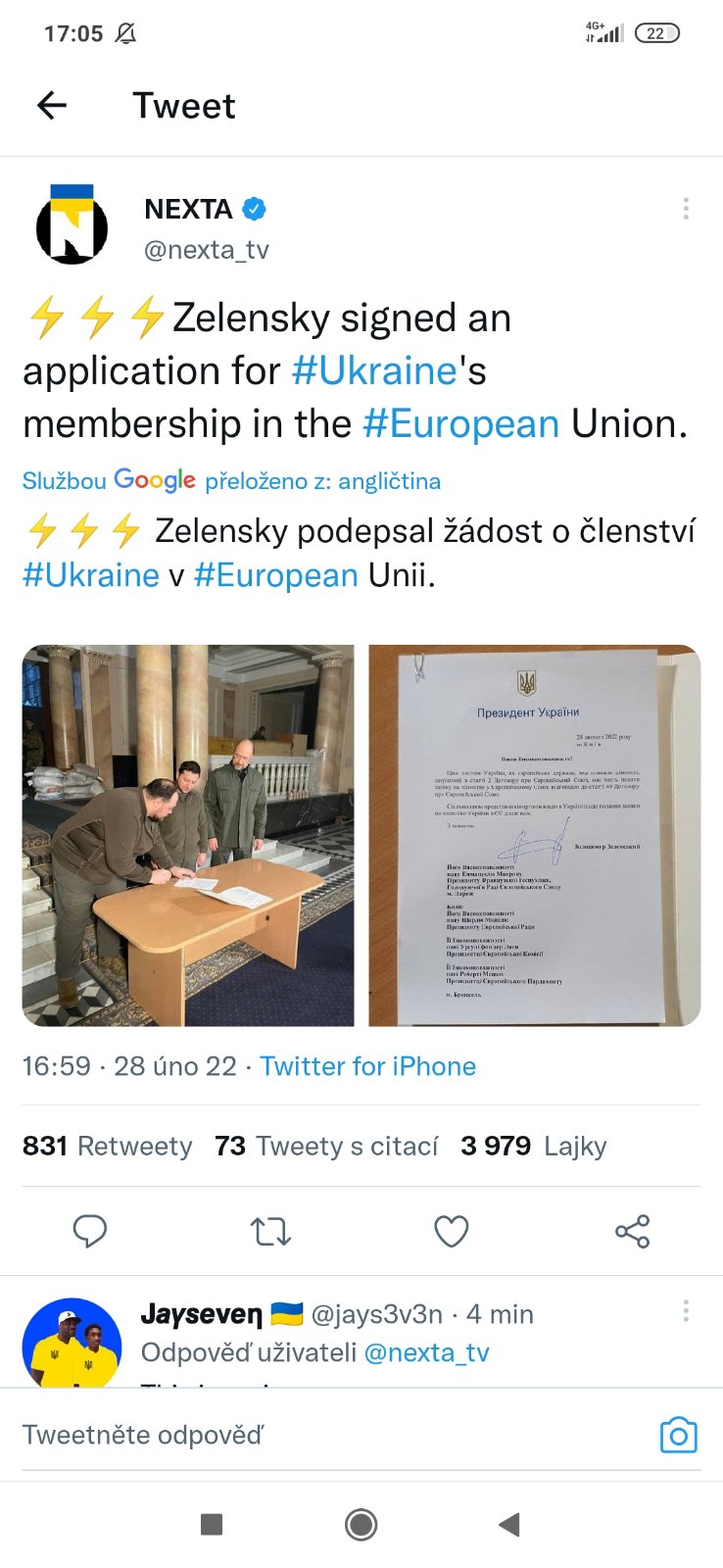This screenshot has height=1568, width=723.
Task: Tap the share icon
Action: pos(632,1231)
